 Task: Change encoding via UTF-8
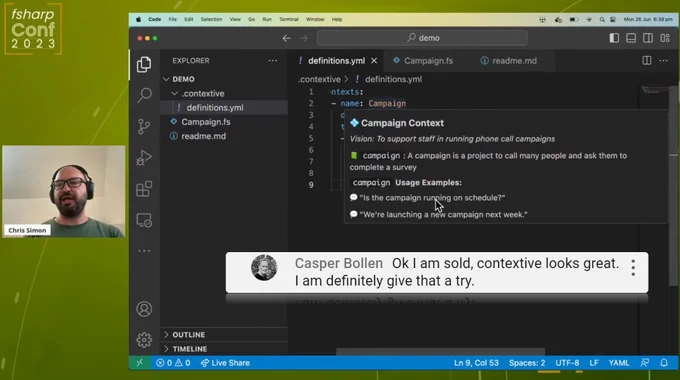[567, 363]
